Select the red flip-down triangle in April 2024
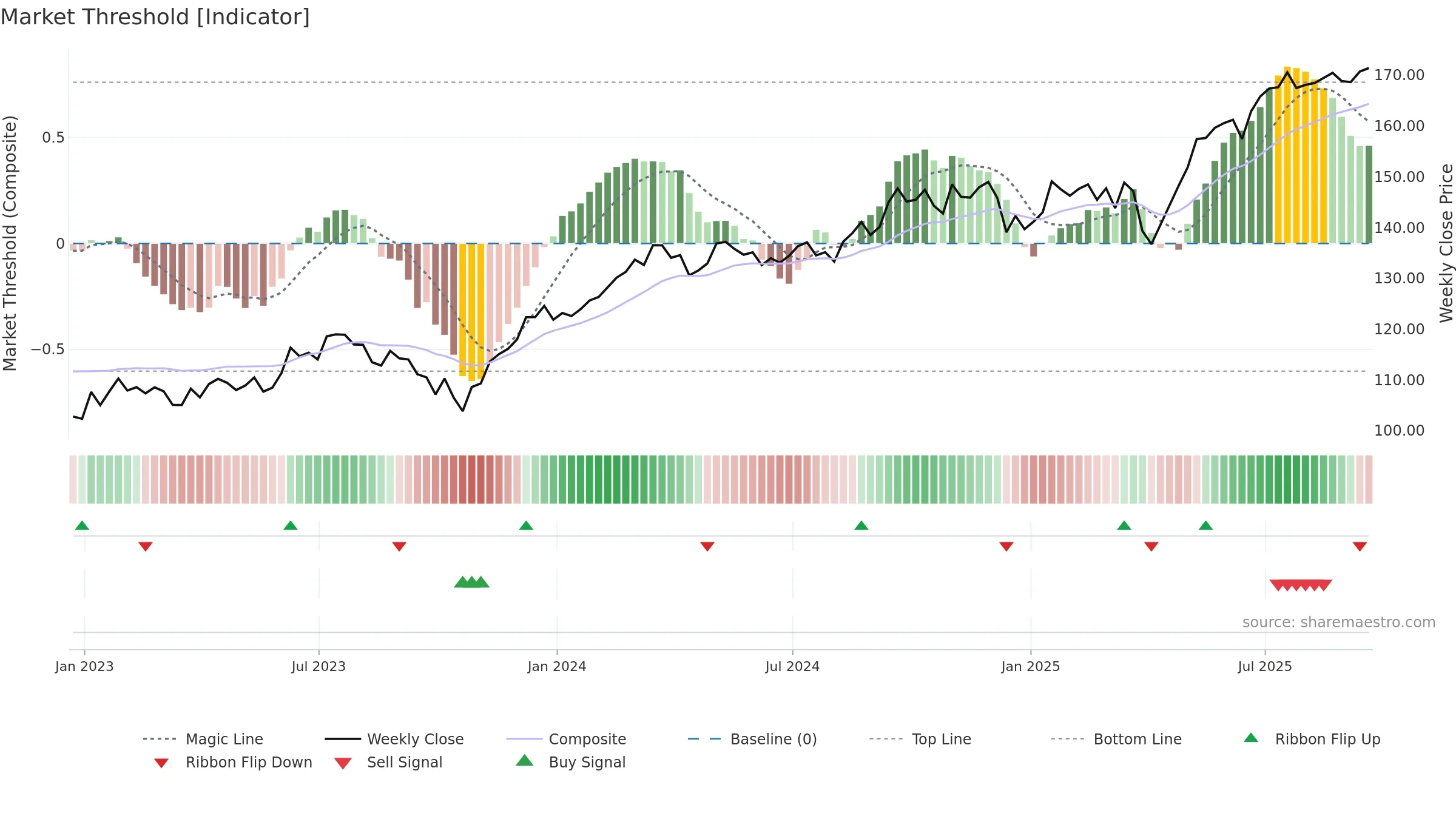The width and height of the screenshot is (1456, 819). pyautogui.click(x=707, y=547)
